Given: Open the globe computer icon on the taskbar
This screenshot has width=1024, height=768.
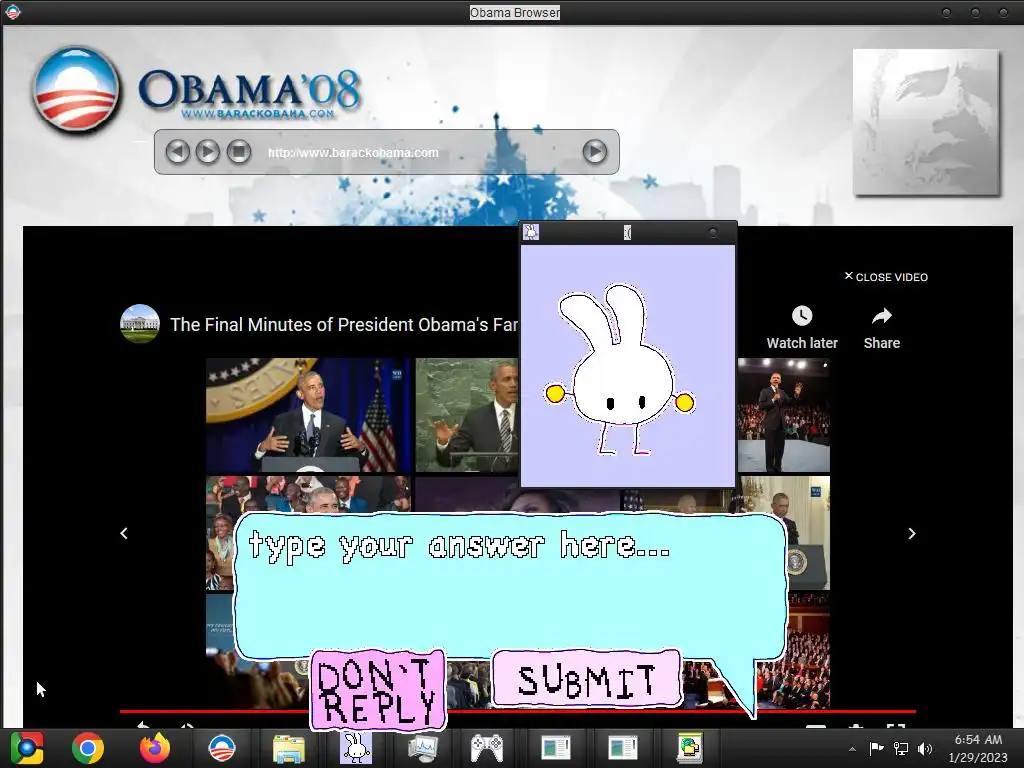Looking at the screenshot, I should 689,748.
